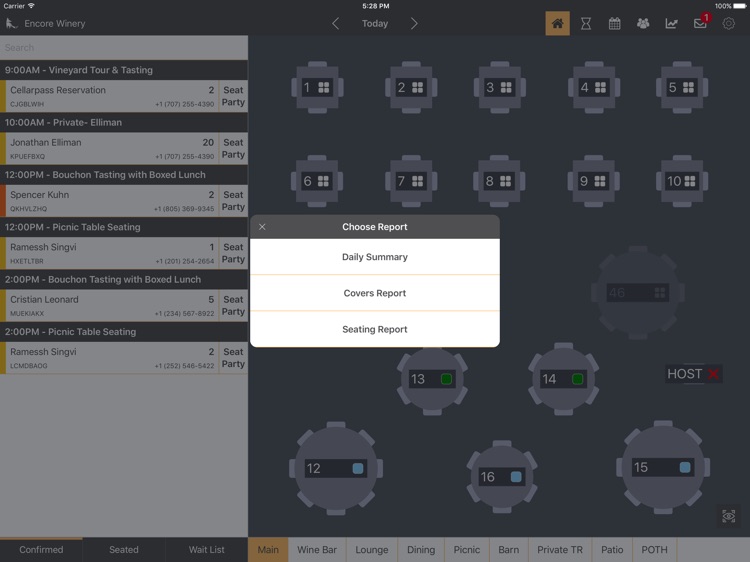Switch to Picnic floor tab

click(467, 550)
